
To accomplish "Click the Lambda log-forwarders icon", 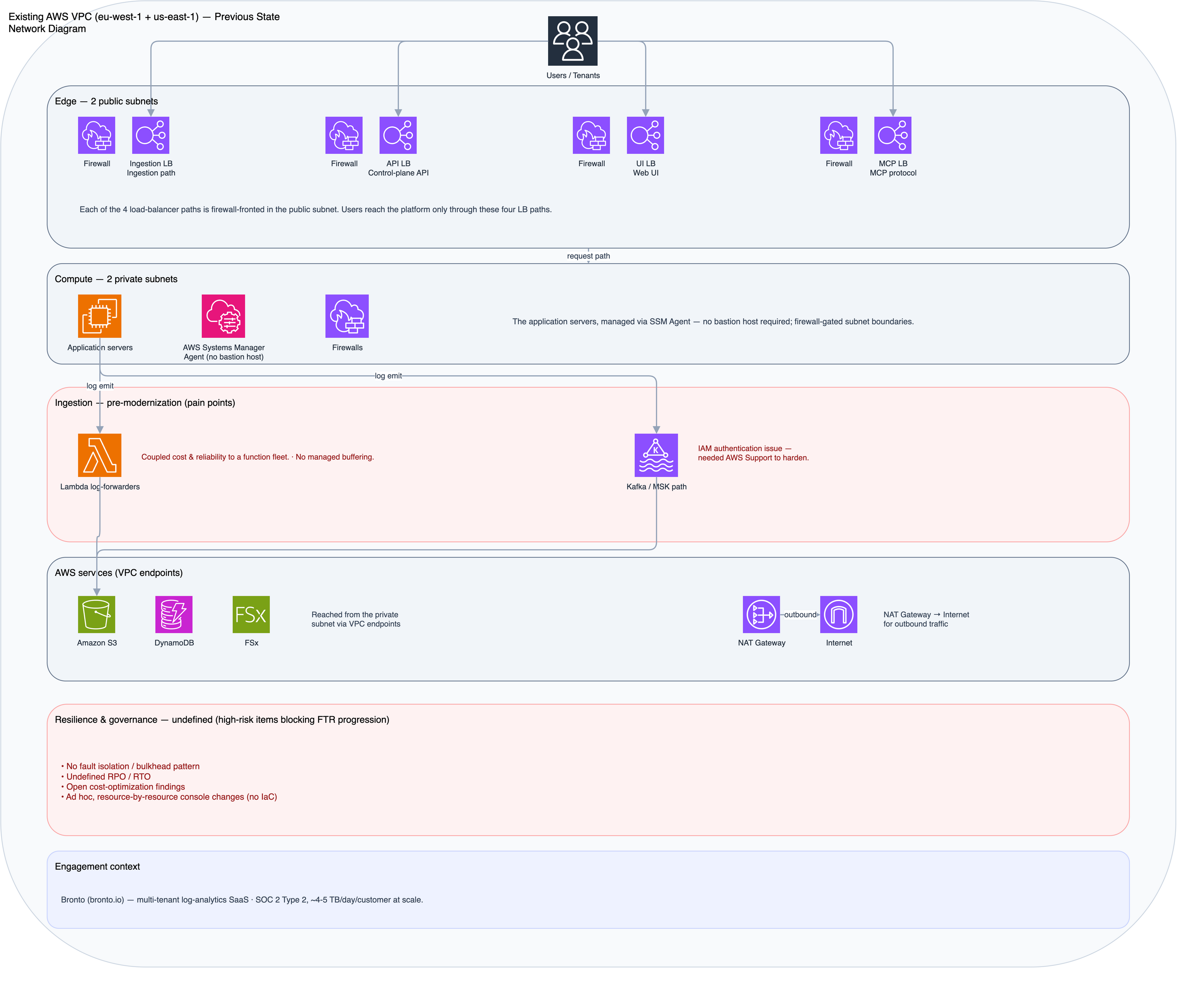I will [x=99, y=455].
